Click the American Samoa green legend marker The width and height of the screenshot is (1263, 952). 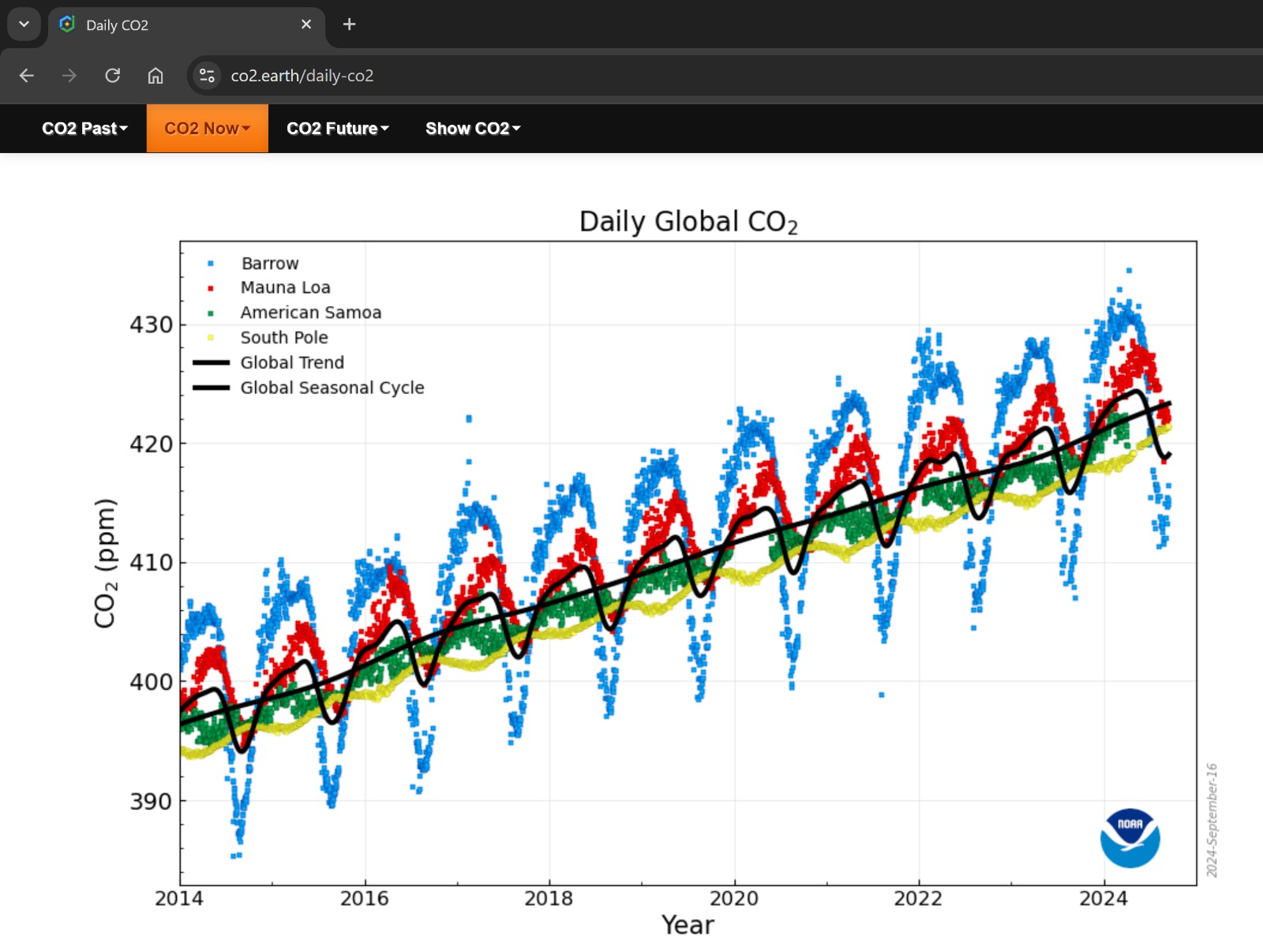tap(211, 313)
